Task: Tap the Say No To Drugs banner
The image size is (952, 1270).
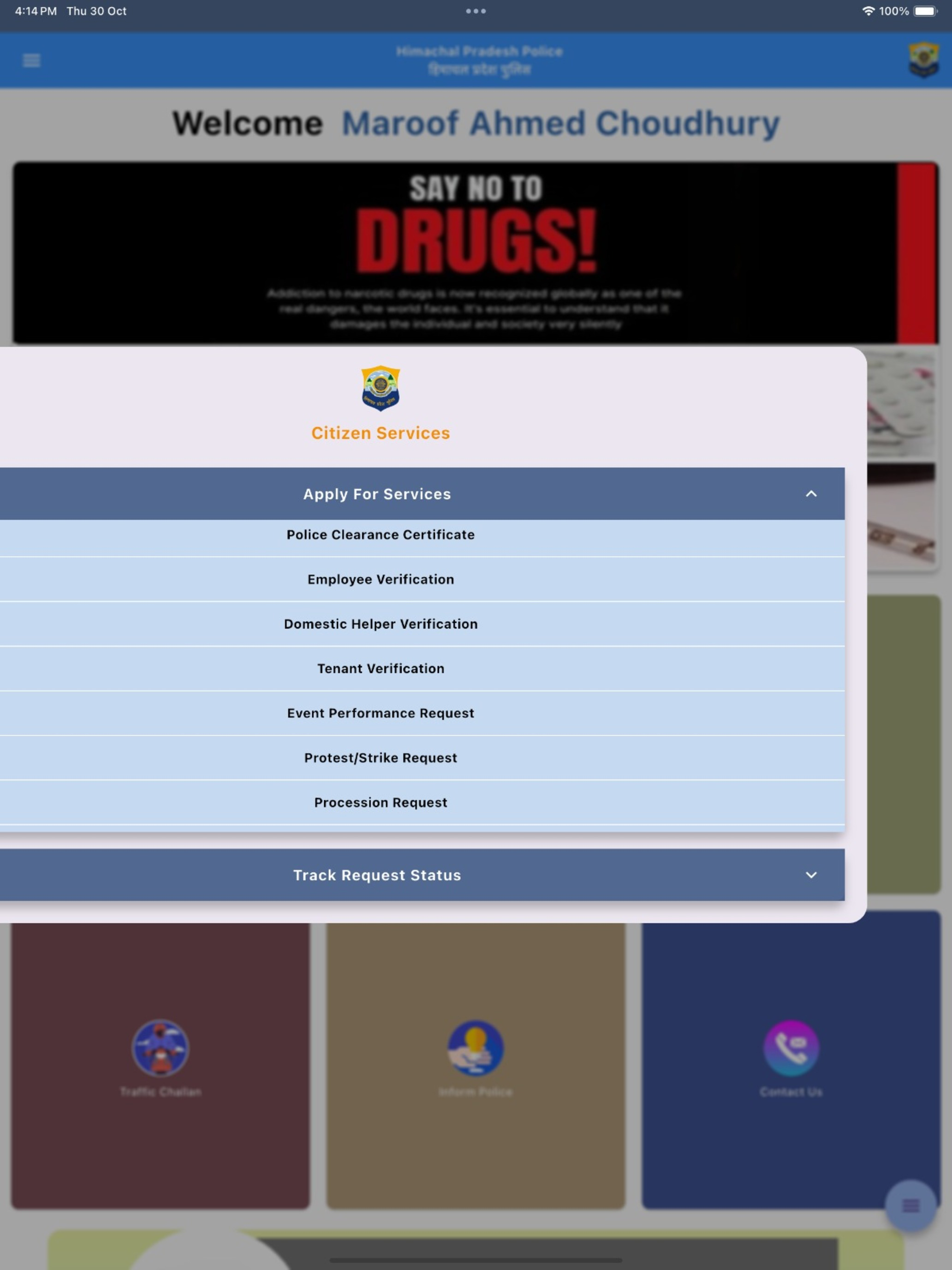Action: coord(476,252)
